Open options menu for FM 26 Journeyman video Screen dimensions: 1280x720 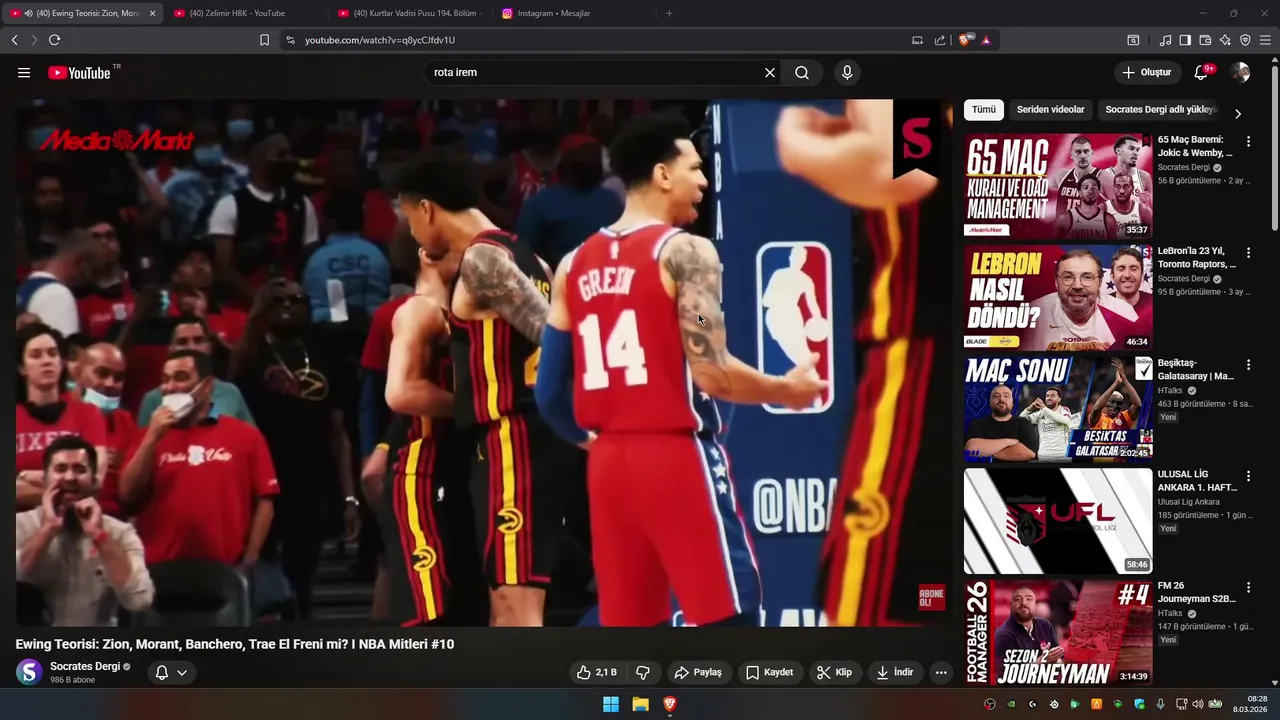1248,588
